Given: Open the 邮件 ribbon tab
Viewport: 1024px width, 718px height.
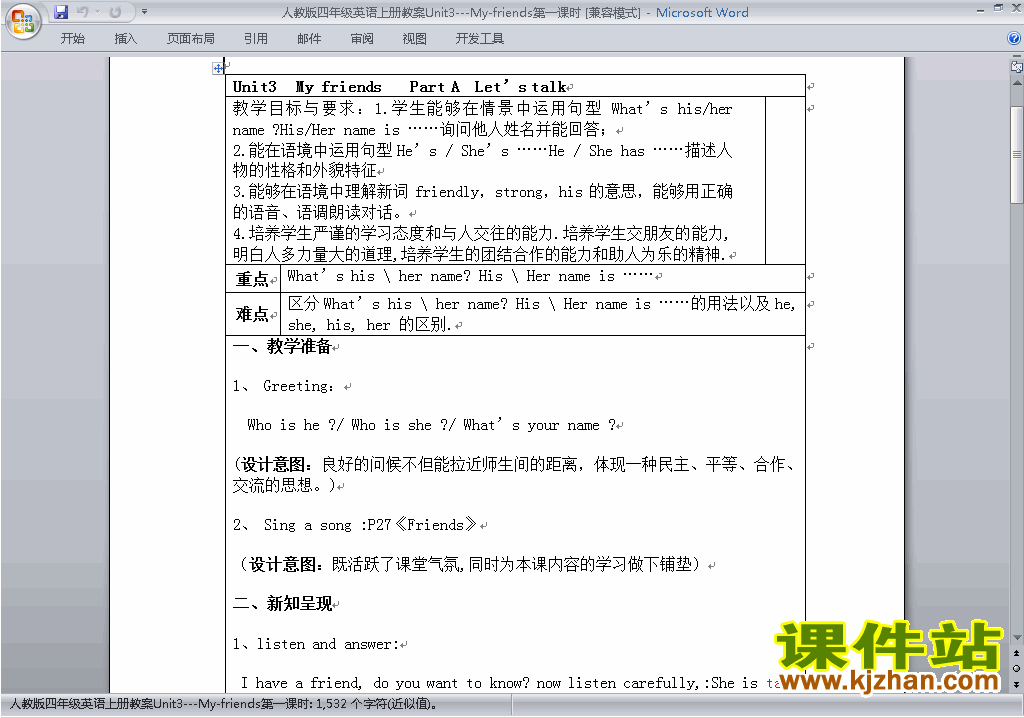Looking at the screenshot, I should tap(309, 39).
